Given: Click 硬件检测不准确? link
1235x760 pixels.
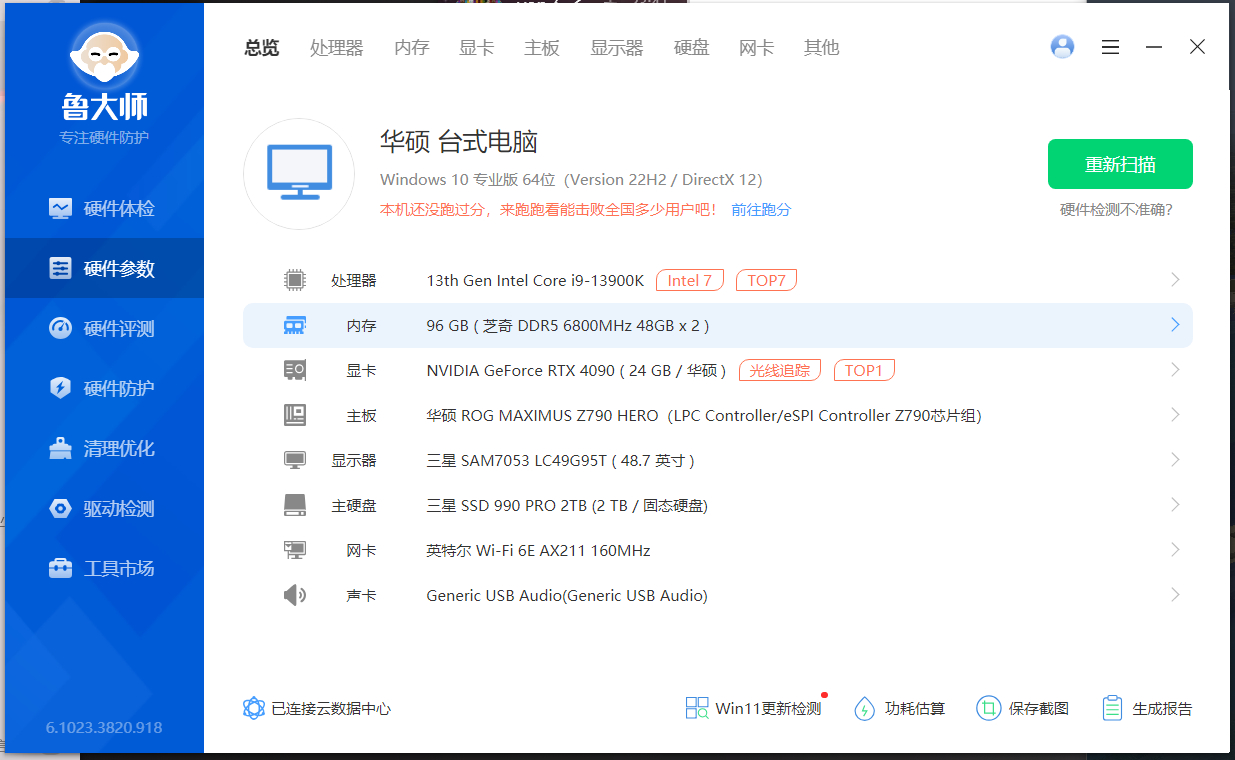Looking at the screenshot, I should [x=1116, y=210].
